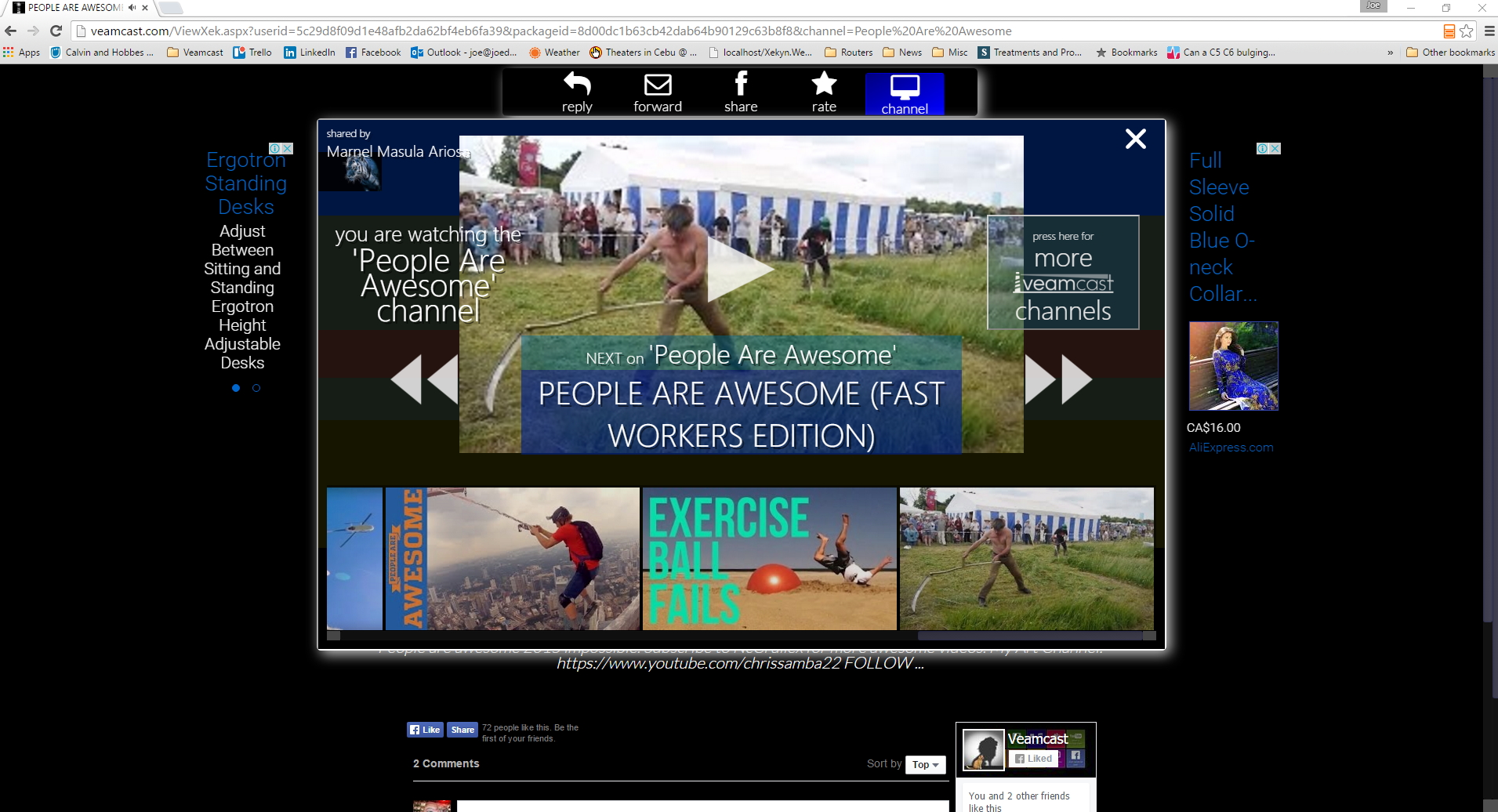The width and height of the screenshot is (1498, 812).
Task: Open the AliExpress.com ad link
Action: [1231, 448]
